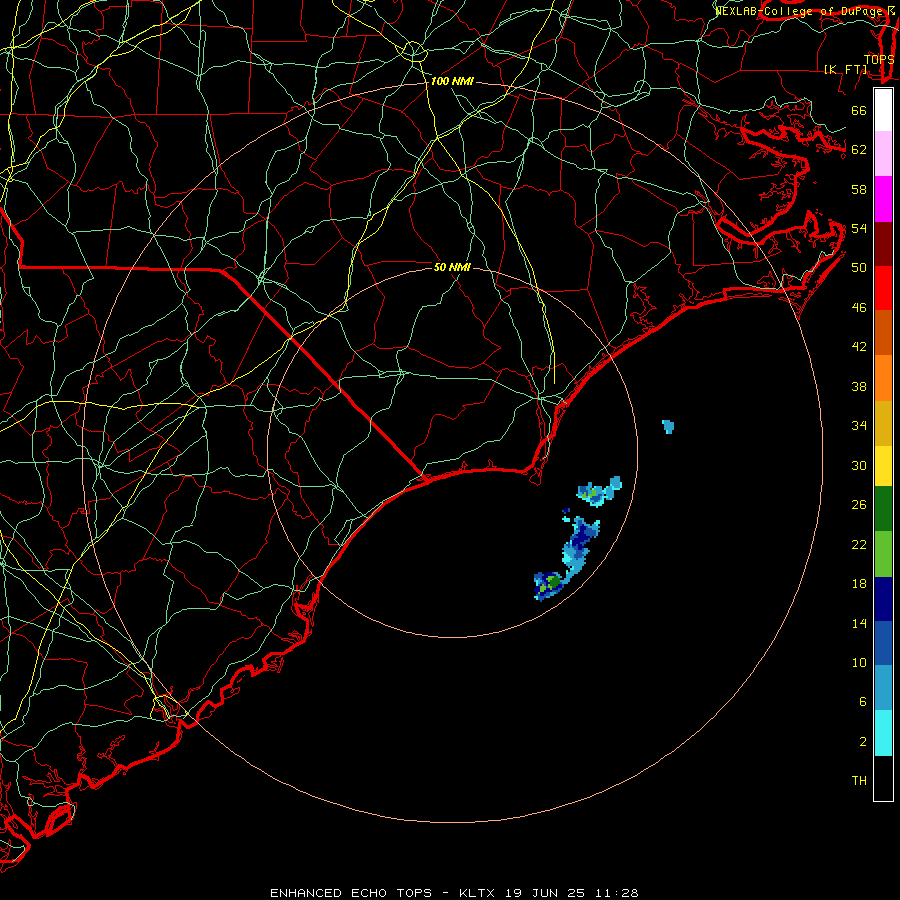Click the orange 42 kft legend swatch
The image size is (900, 900).
(883, 378)
